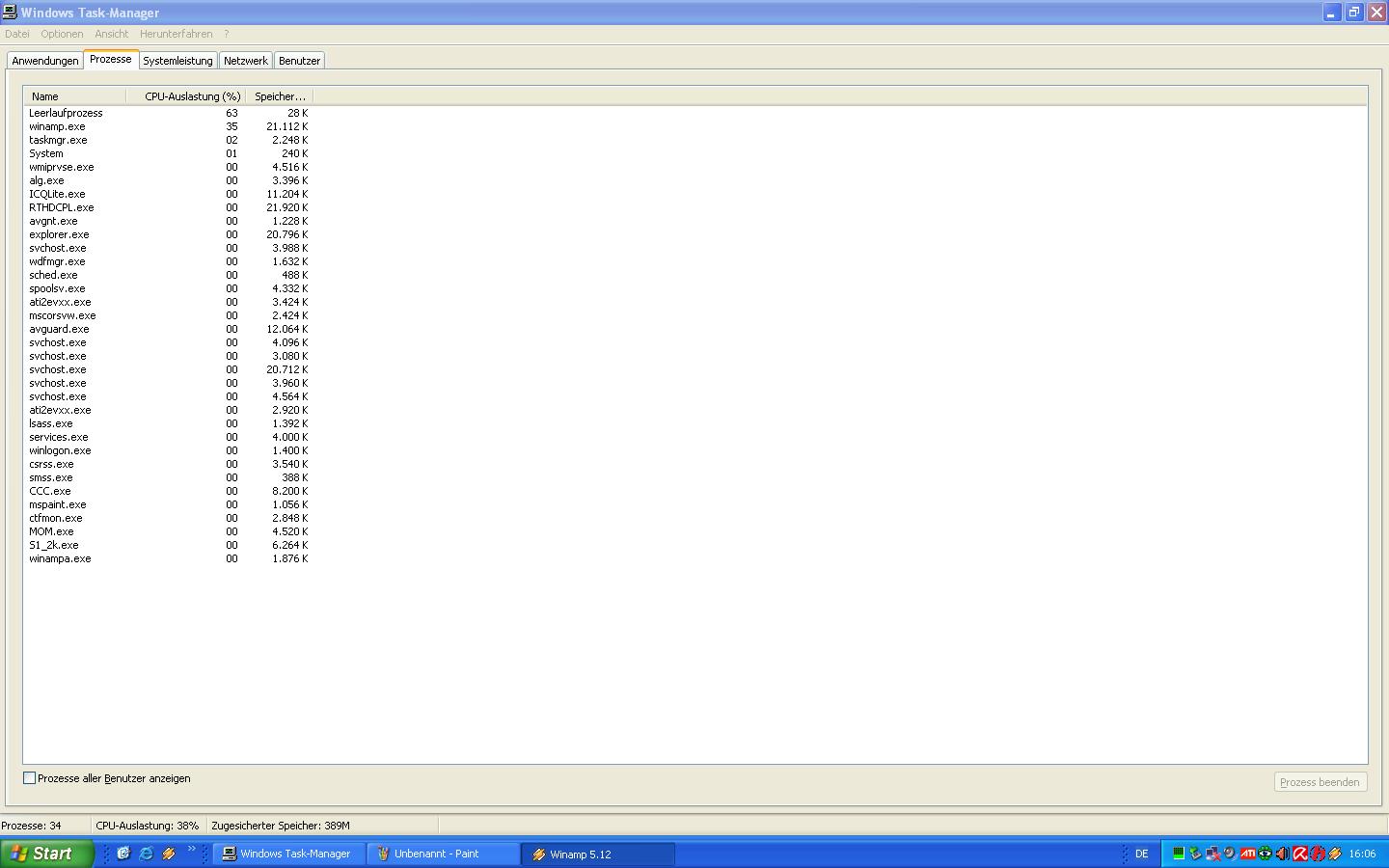1389x868 pixels.
Task: Click the red circular 'h' tray icon
Action: [1318, 854]
